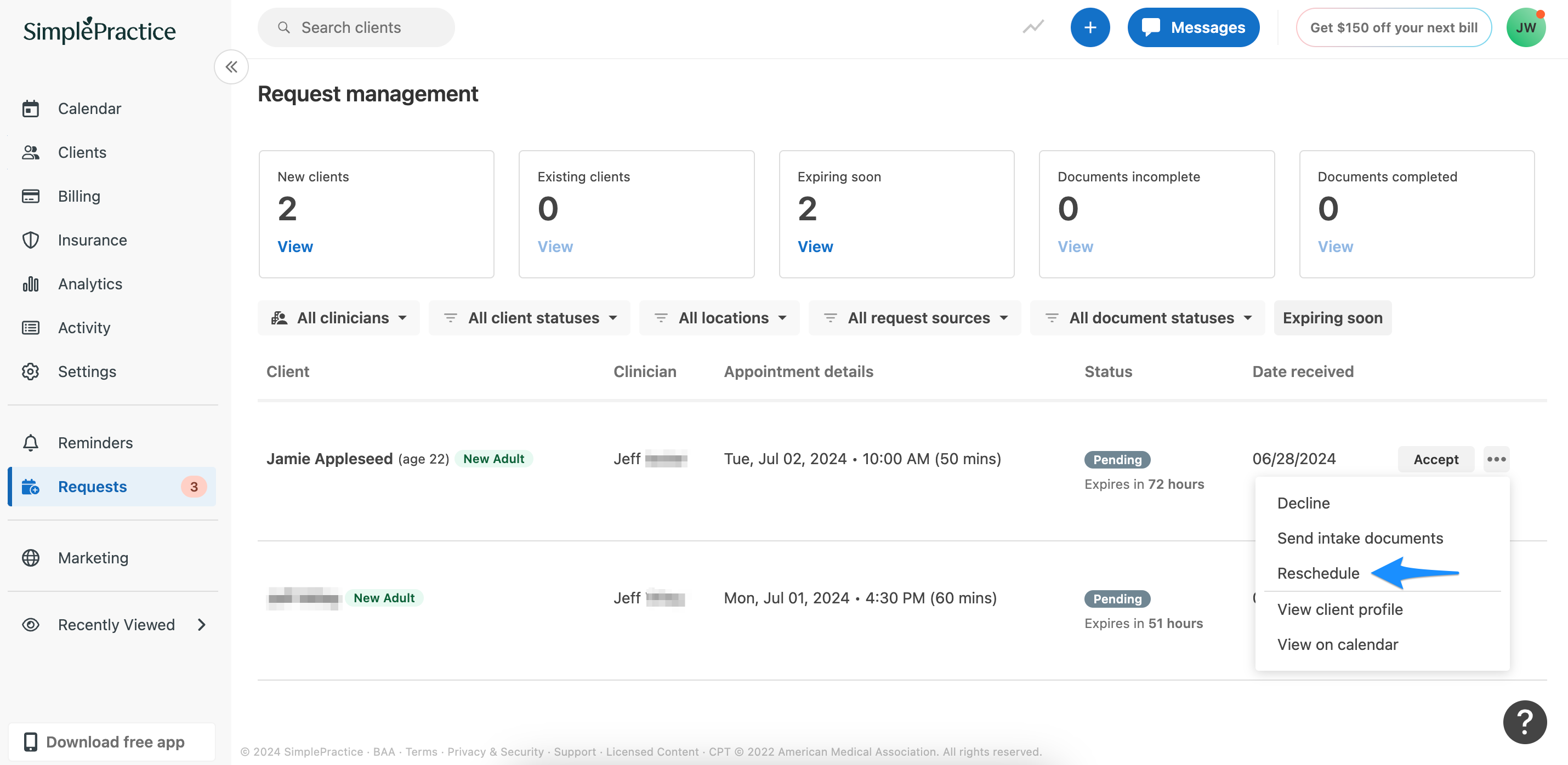
Task: Click the Recently Viewed eye icon
Action: tap(31, 624)
